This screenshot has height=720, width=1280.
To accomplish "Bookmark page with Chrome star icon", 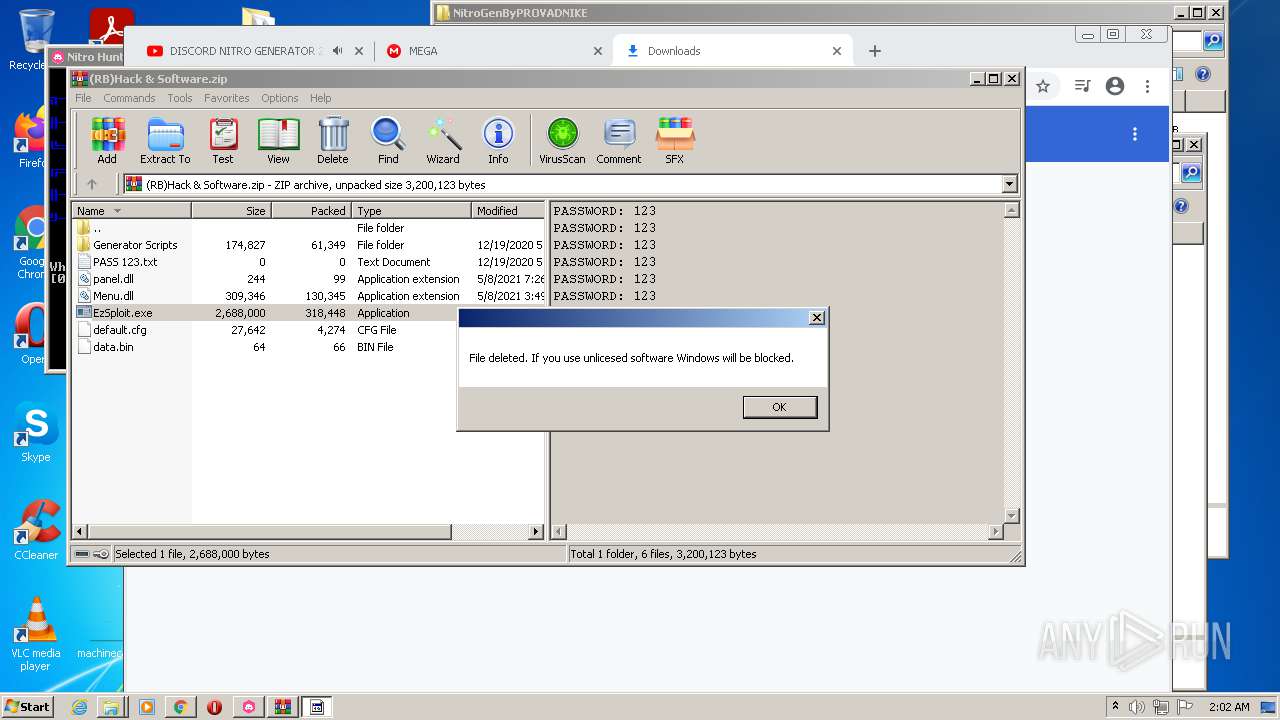I will click(1043, 86).
